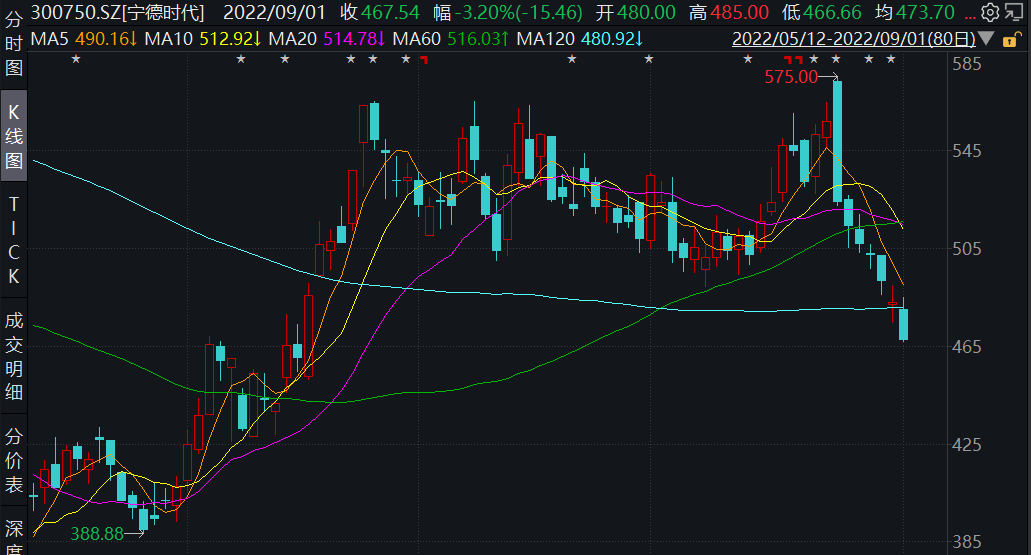1031x555 pixels.
Task: Switch to the 分价表 tab
Action: coord(14,462)
